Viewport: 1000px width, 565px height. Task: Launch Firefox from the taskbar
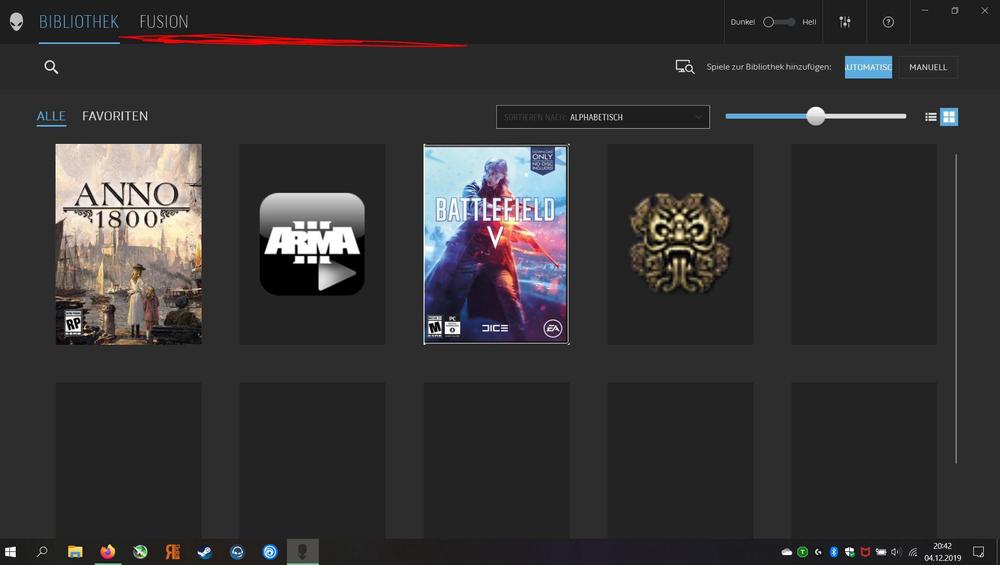click(x=108, y=551)
